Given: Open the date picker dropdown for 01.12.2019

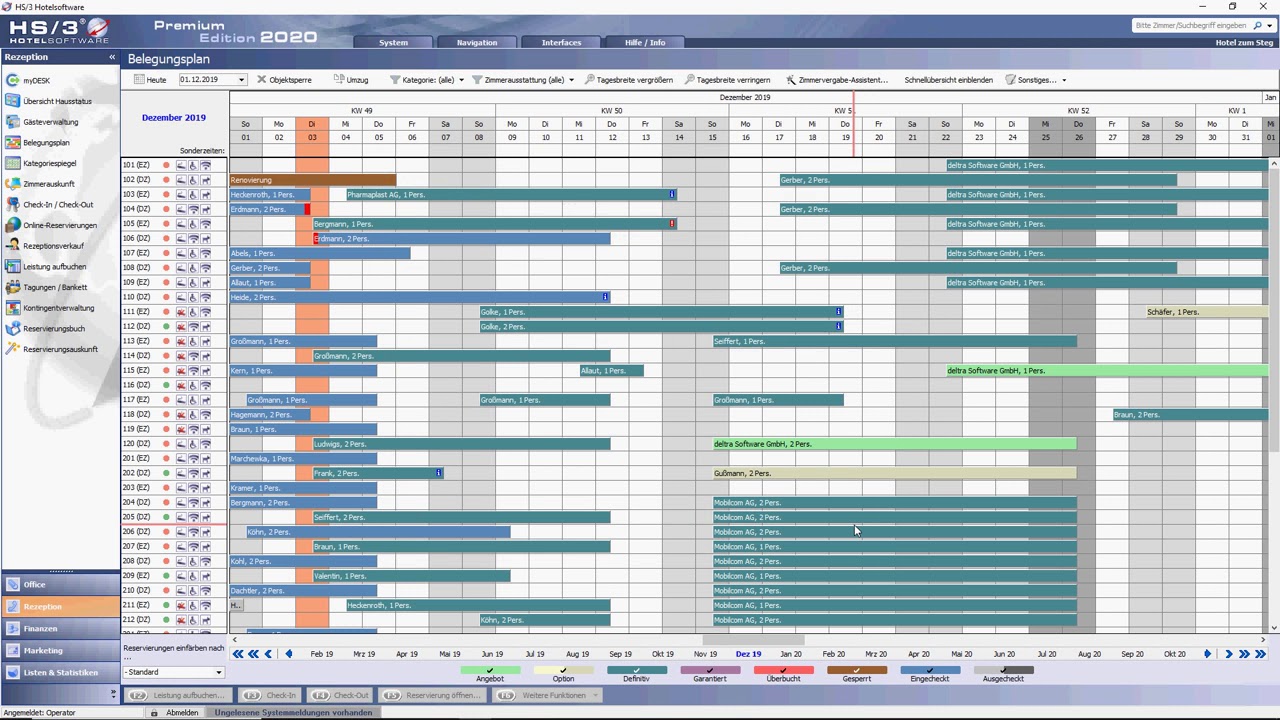Looking at the screenshot, I should (x=241, y=80).
